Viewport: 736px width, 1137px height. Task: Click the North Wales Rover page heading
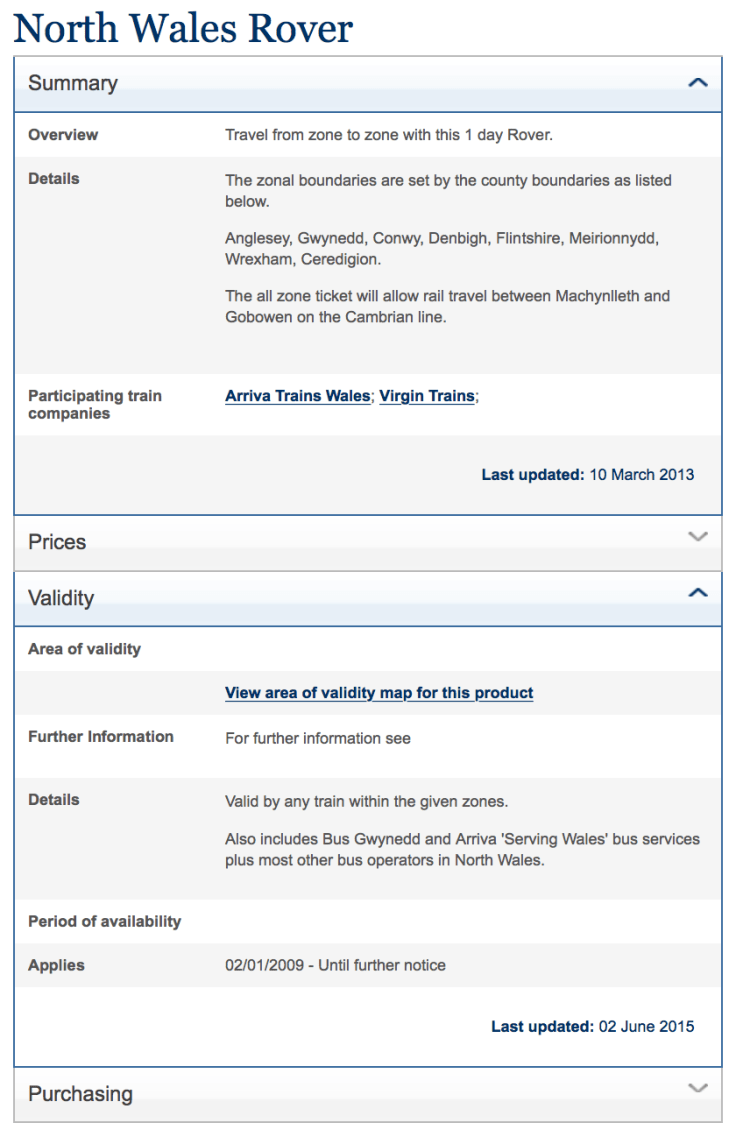(x=183, y=28)
